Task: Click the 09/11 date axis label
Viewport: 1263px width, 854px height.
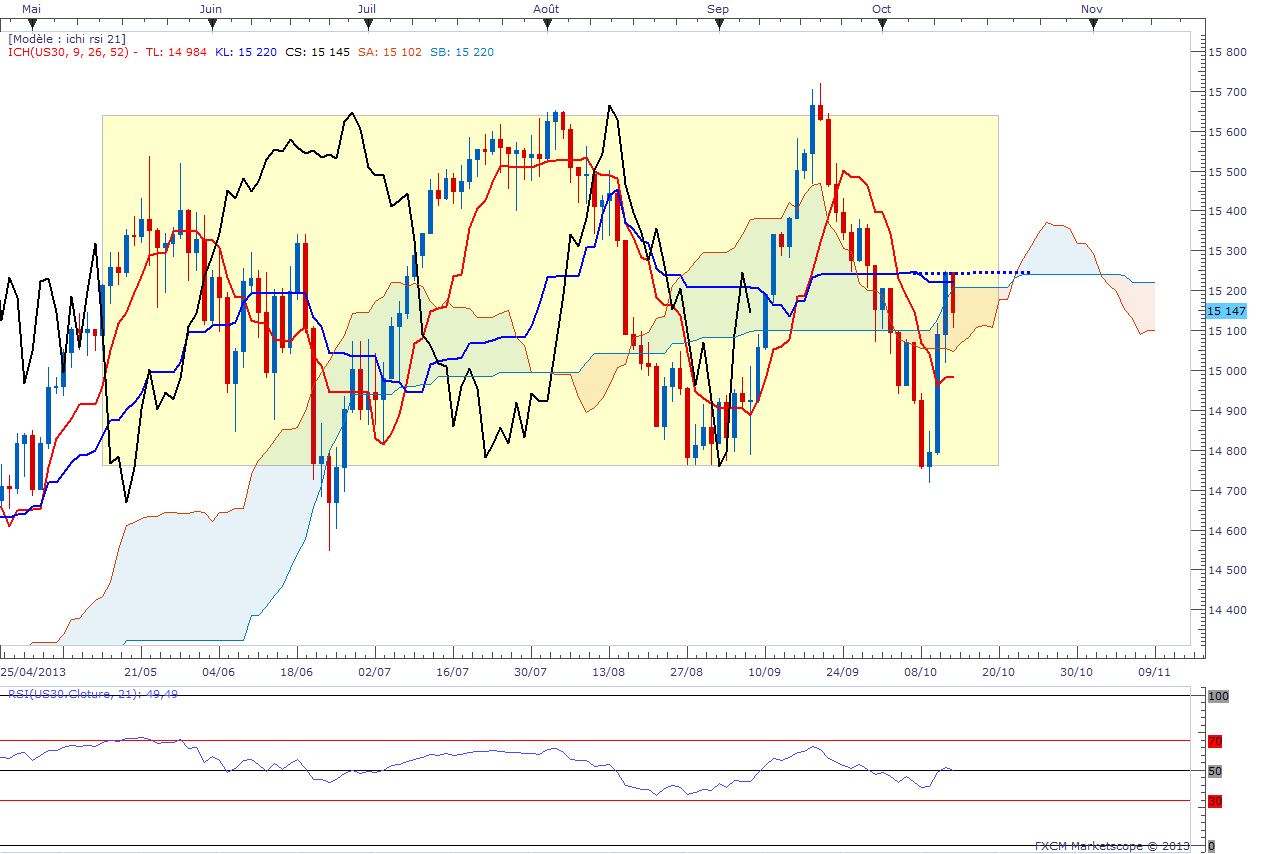Action: 1154,672
